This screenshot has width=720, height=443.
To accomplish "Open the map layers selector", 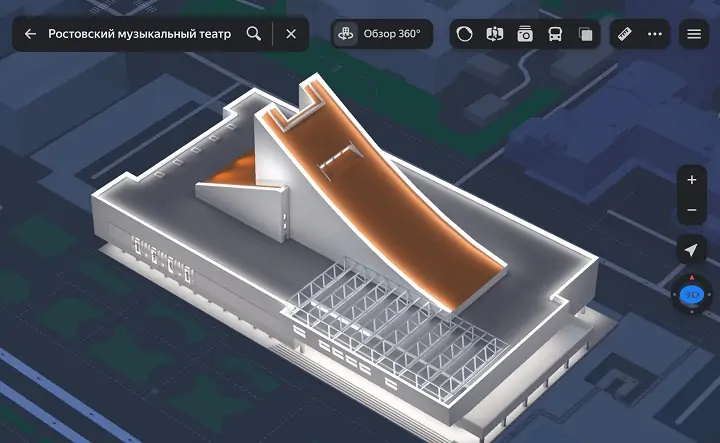I will [585, 34].
